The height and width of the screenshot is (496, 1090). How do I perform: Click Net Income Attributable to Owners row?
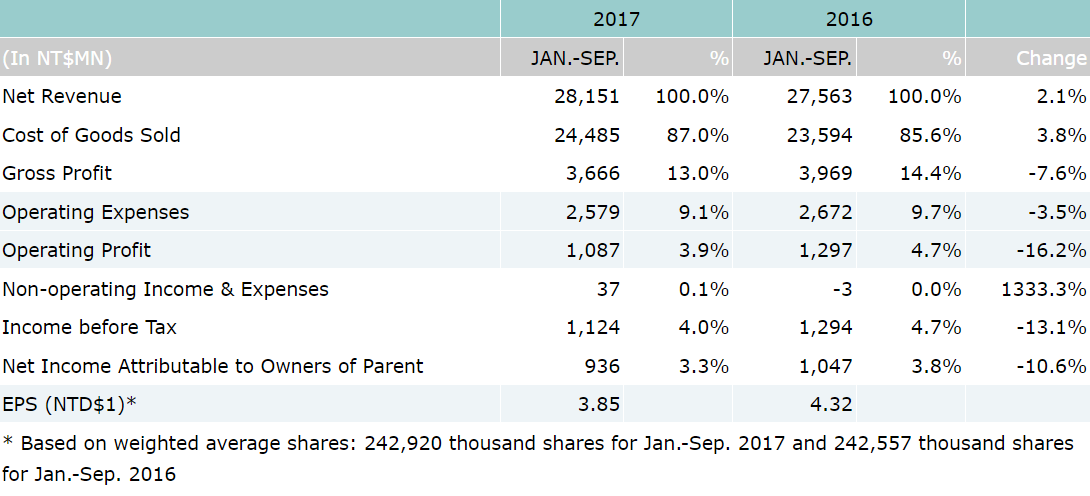[x=213, y=366]
